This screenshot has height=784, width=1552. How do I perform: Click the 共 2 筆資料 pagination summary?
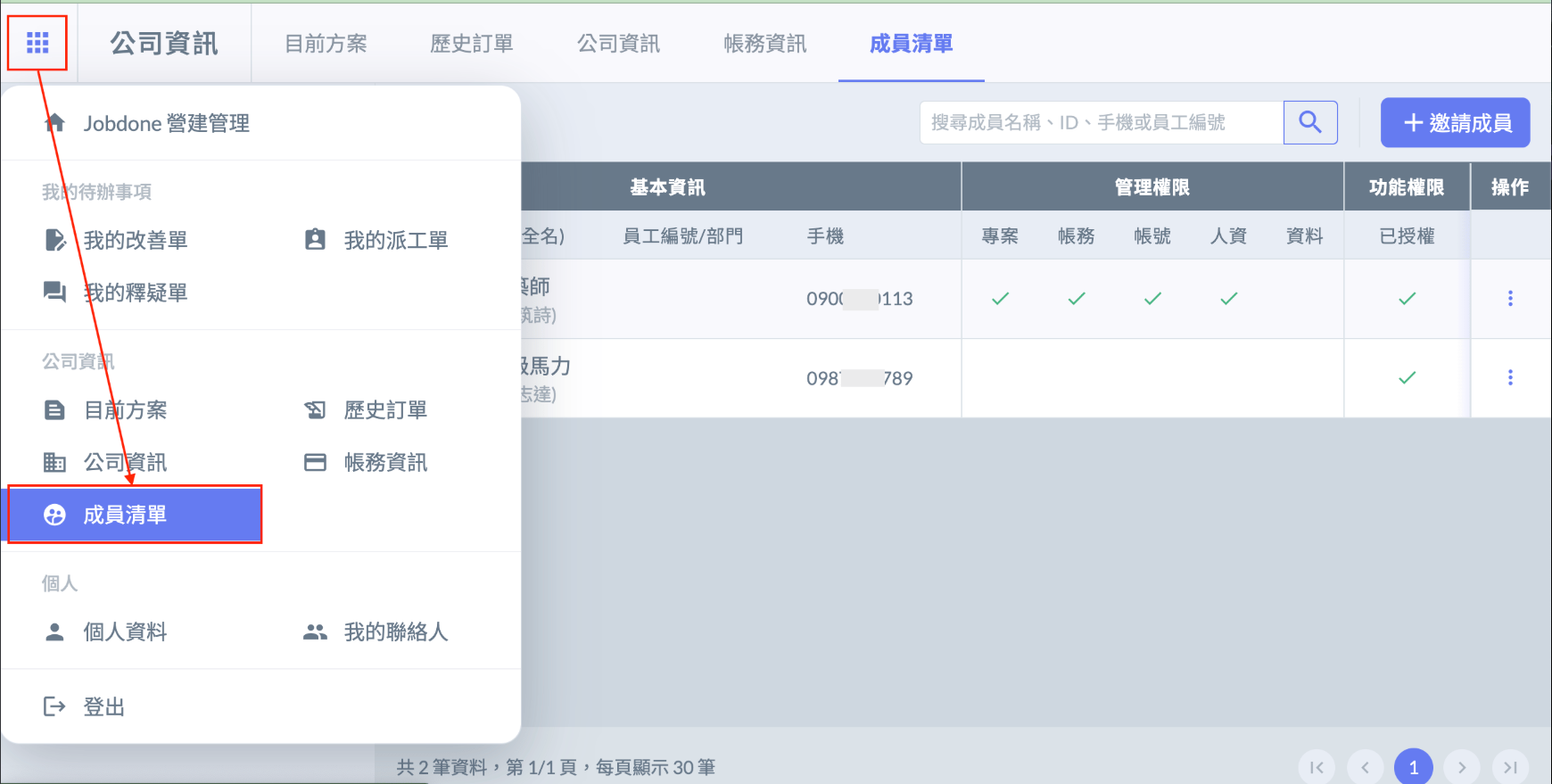pyautogui.click(x=556, y=767)
